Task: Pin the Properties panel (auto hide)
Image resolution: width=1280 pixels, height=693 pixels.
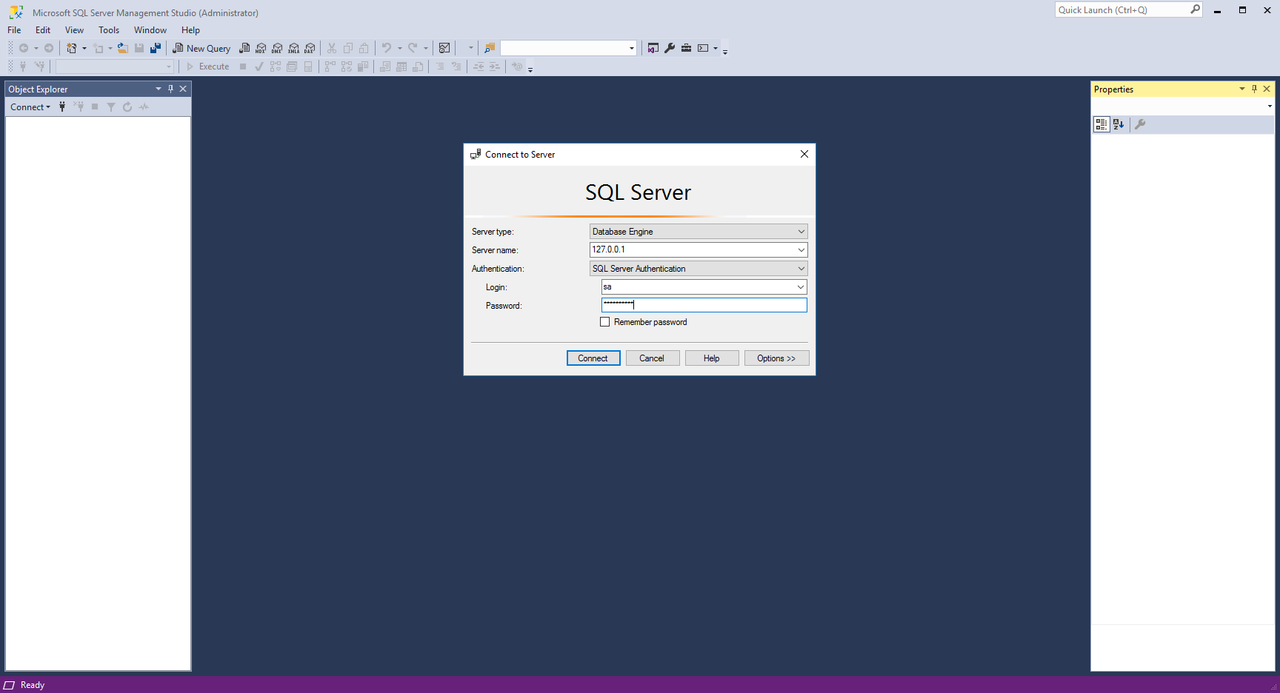Action: [1254, 89]
